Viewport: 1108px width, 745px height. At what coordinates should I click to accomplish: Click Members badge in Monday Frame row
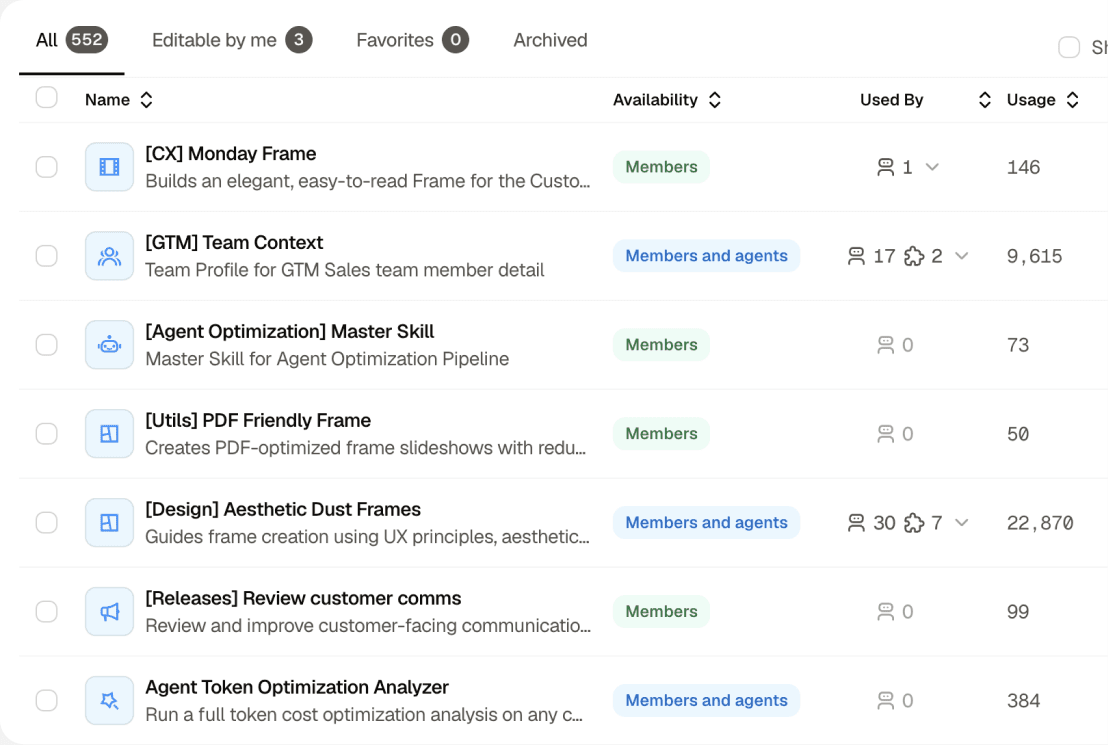661,167
